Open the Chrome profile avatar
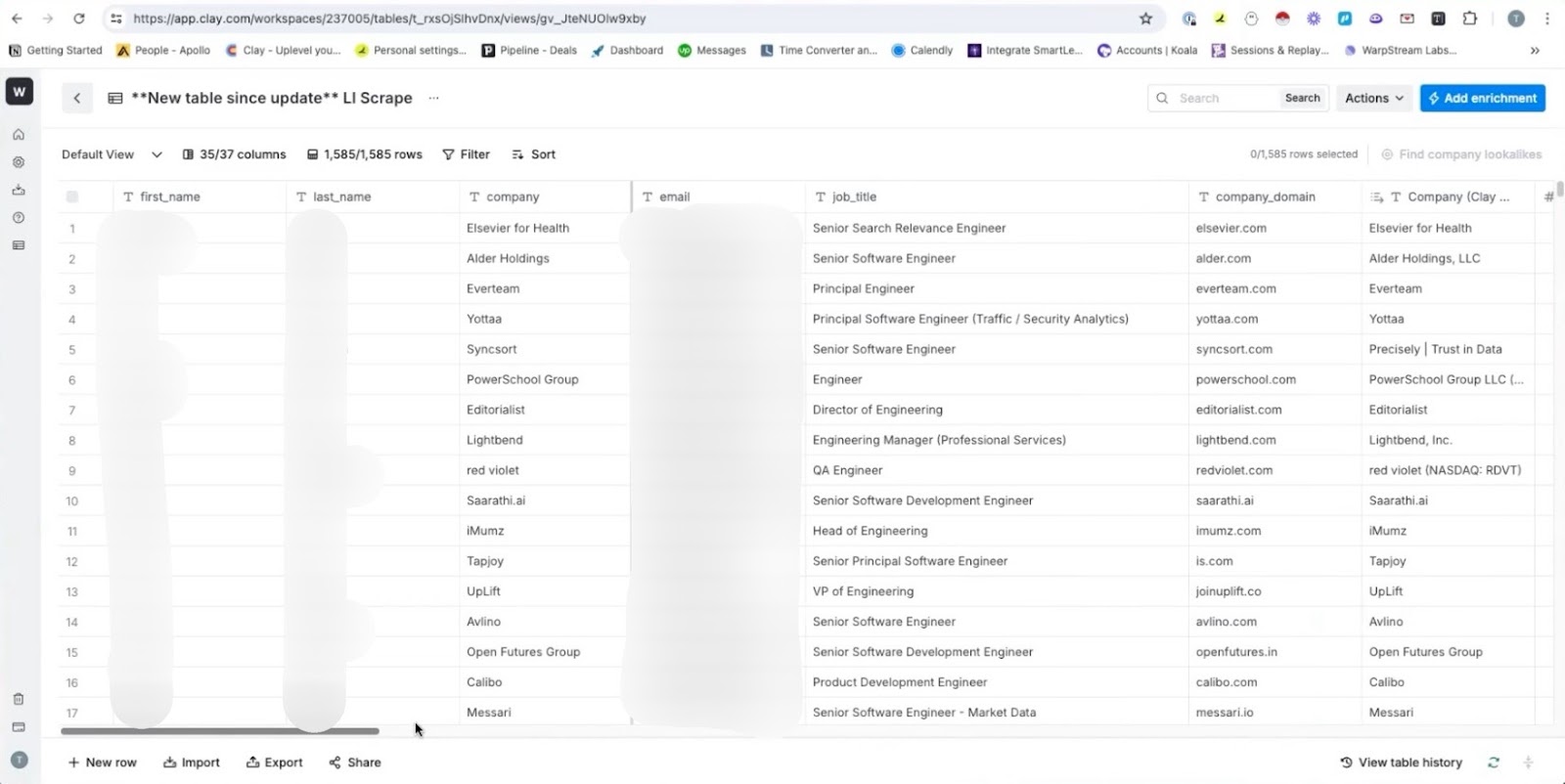 pos(1515,19)
